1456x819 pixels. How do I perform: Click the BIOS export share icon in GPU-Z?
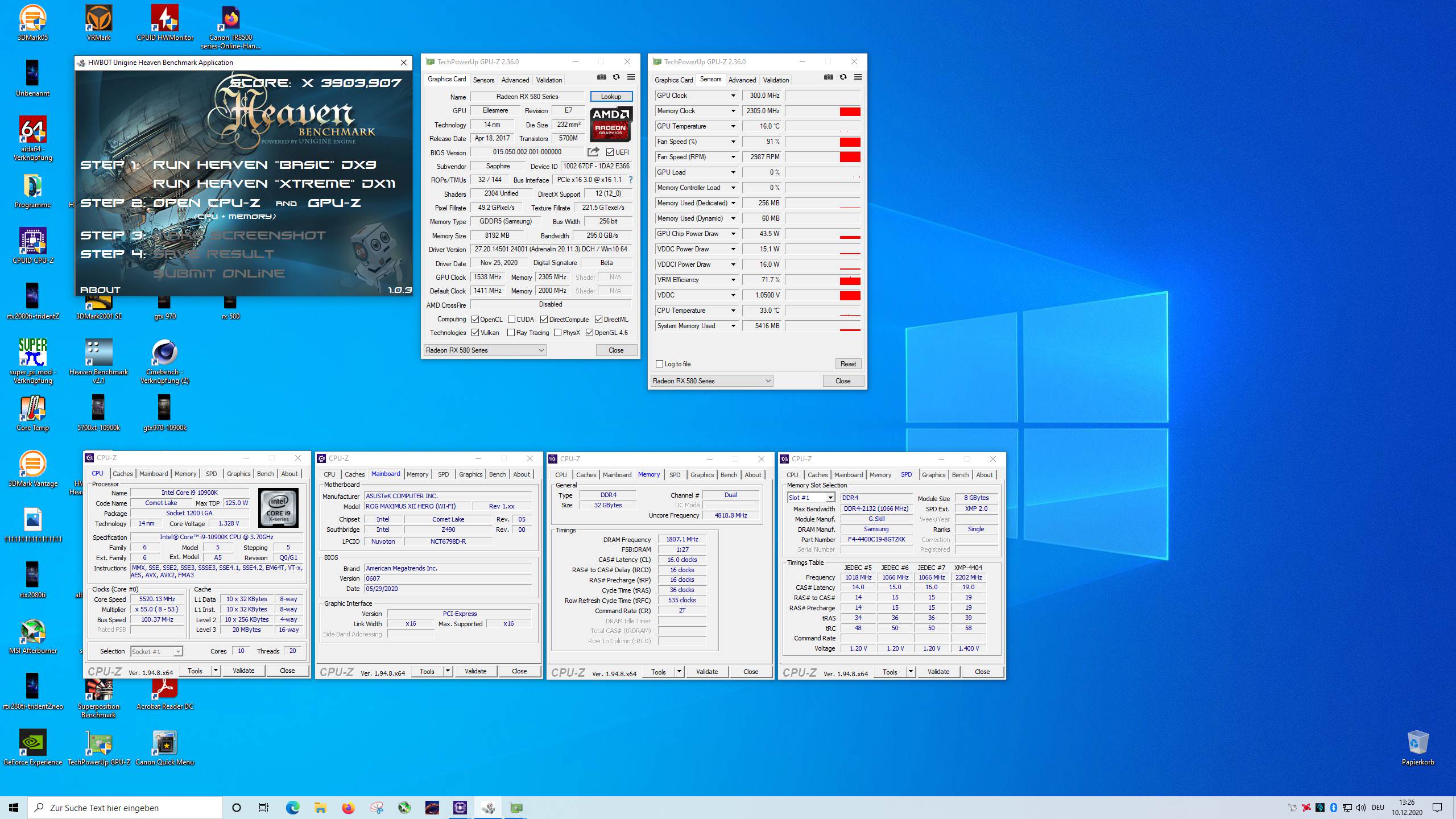[x=593, y=152]
